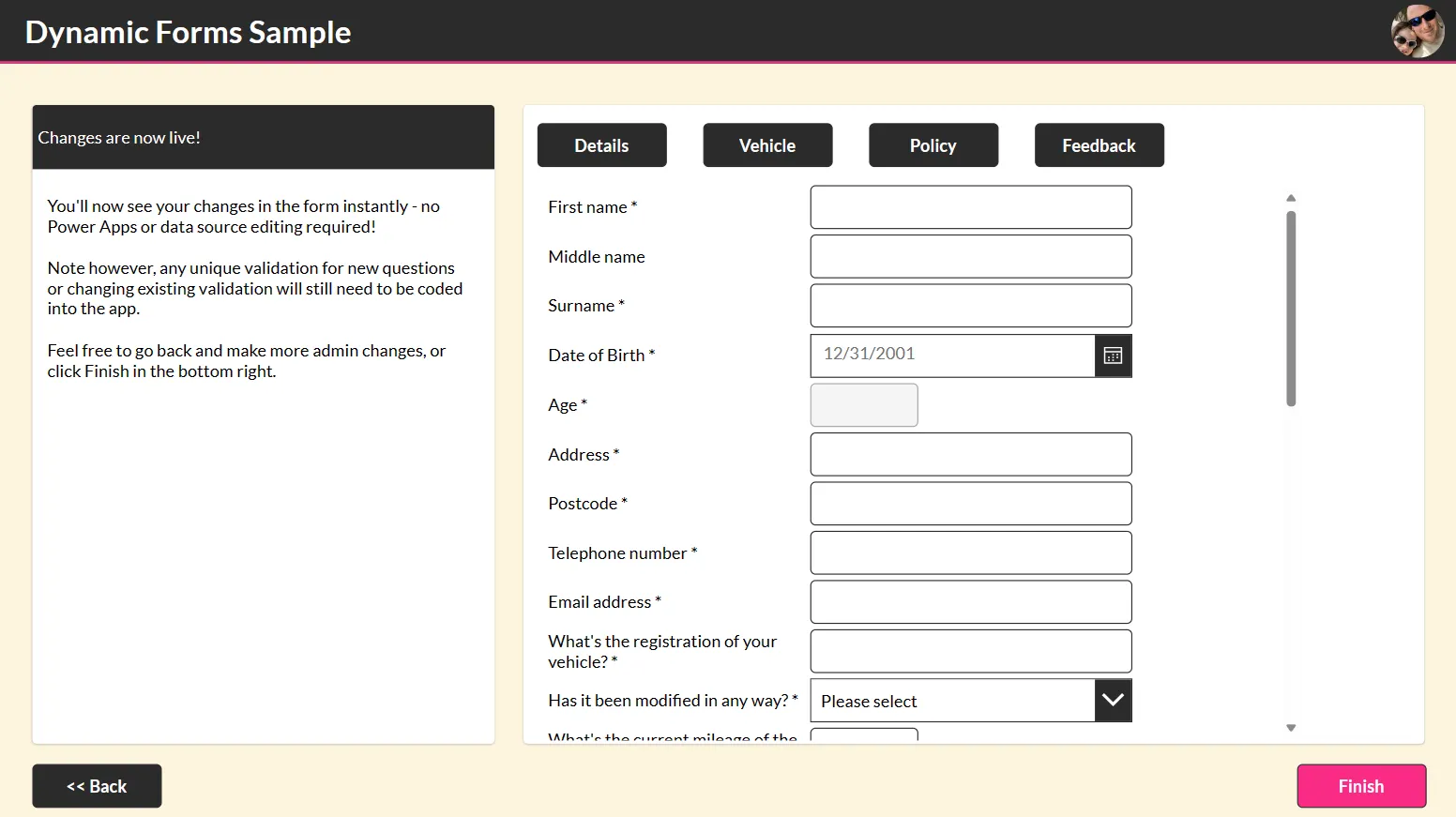Click the 'You'll now see your changes' paragraph

tap(244, 217)
